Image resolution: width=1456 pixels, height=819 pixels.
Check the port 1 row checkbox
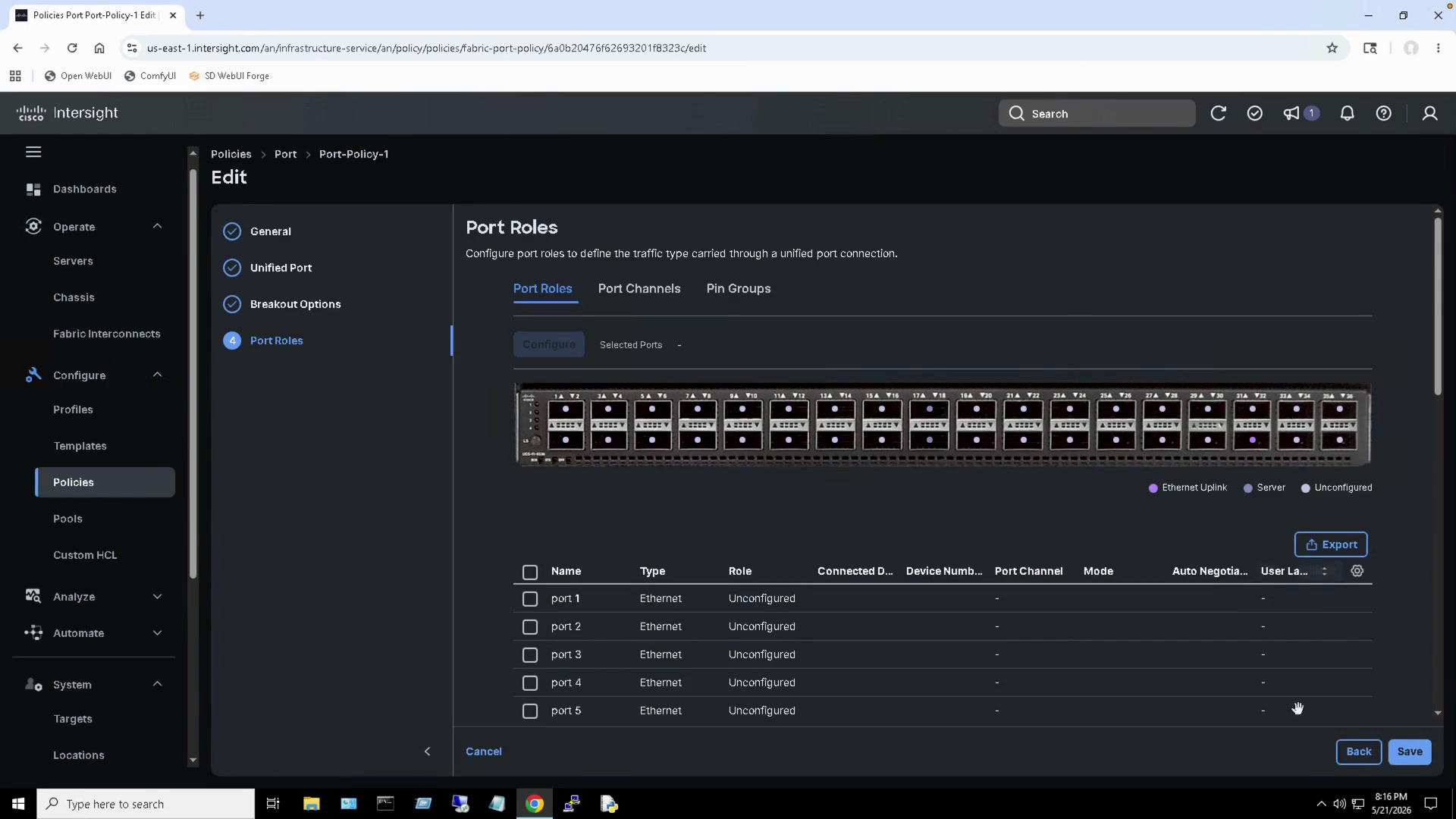(530, 599)
